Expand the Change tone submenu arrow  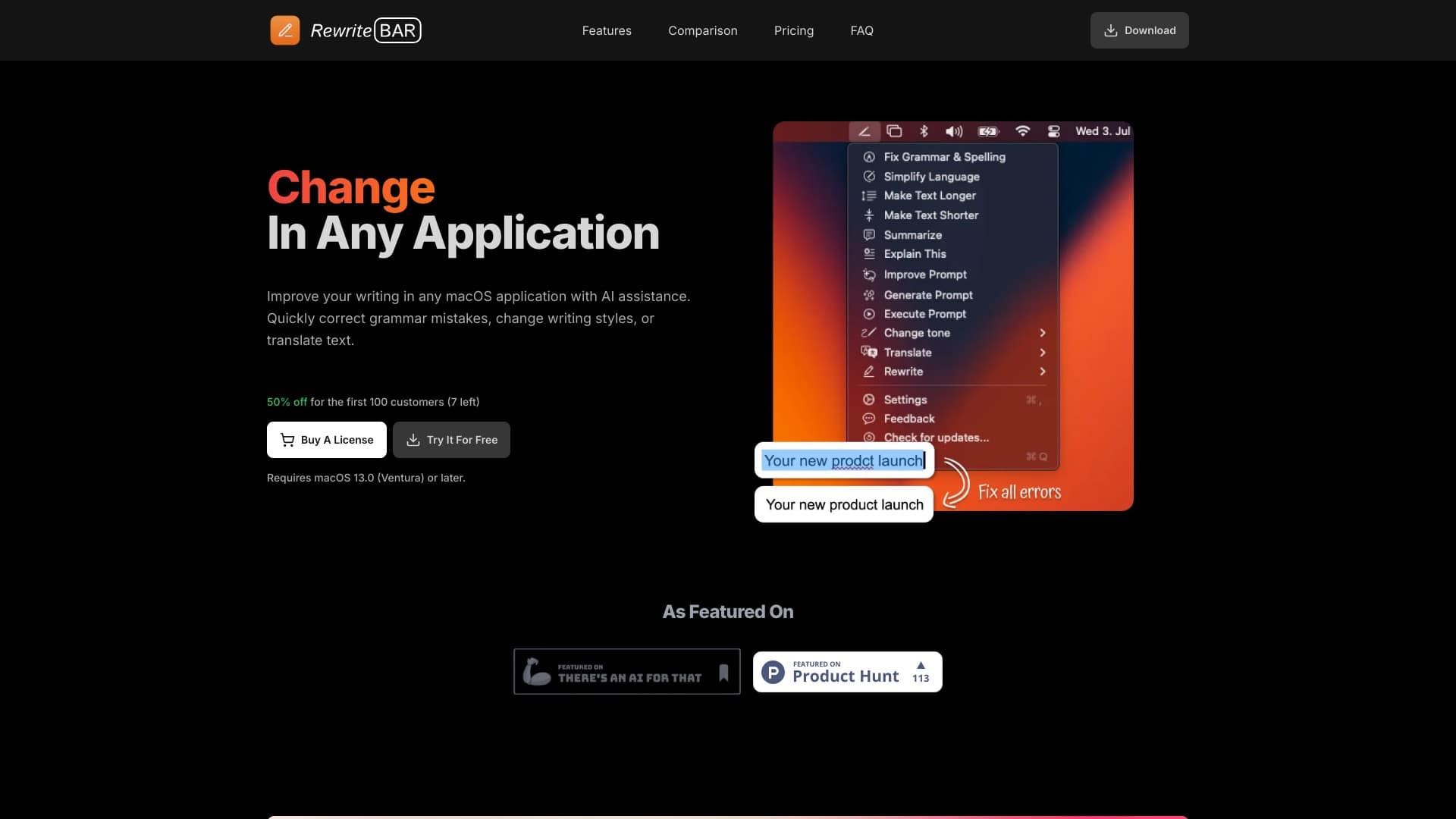tap(1043, 333)
